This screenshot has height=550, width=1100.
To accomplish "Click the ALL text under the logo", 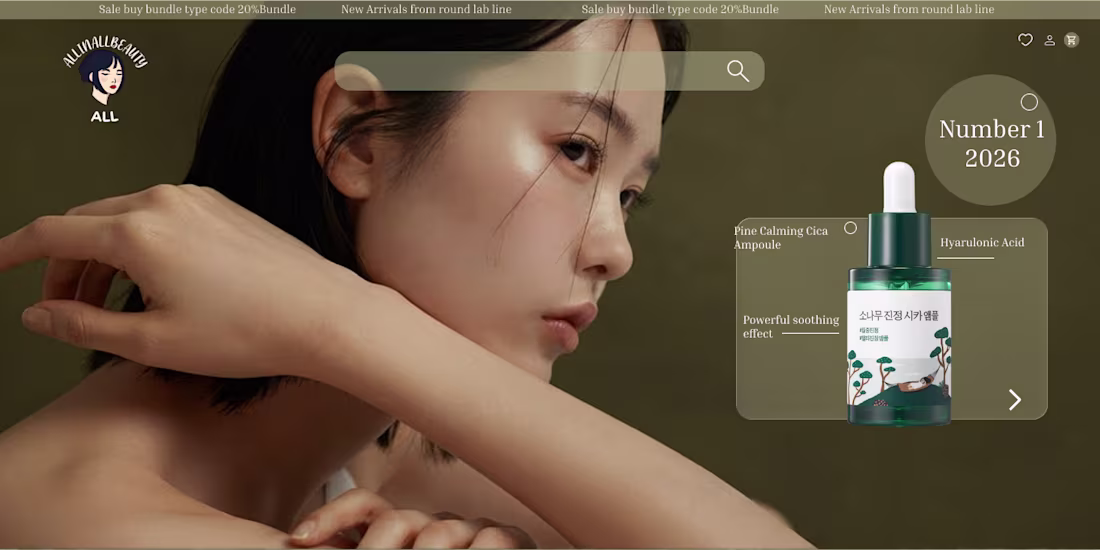I will click(x=105, y=116).
